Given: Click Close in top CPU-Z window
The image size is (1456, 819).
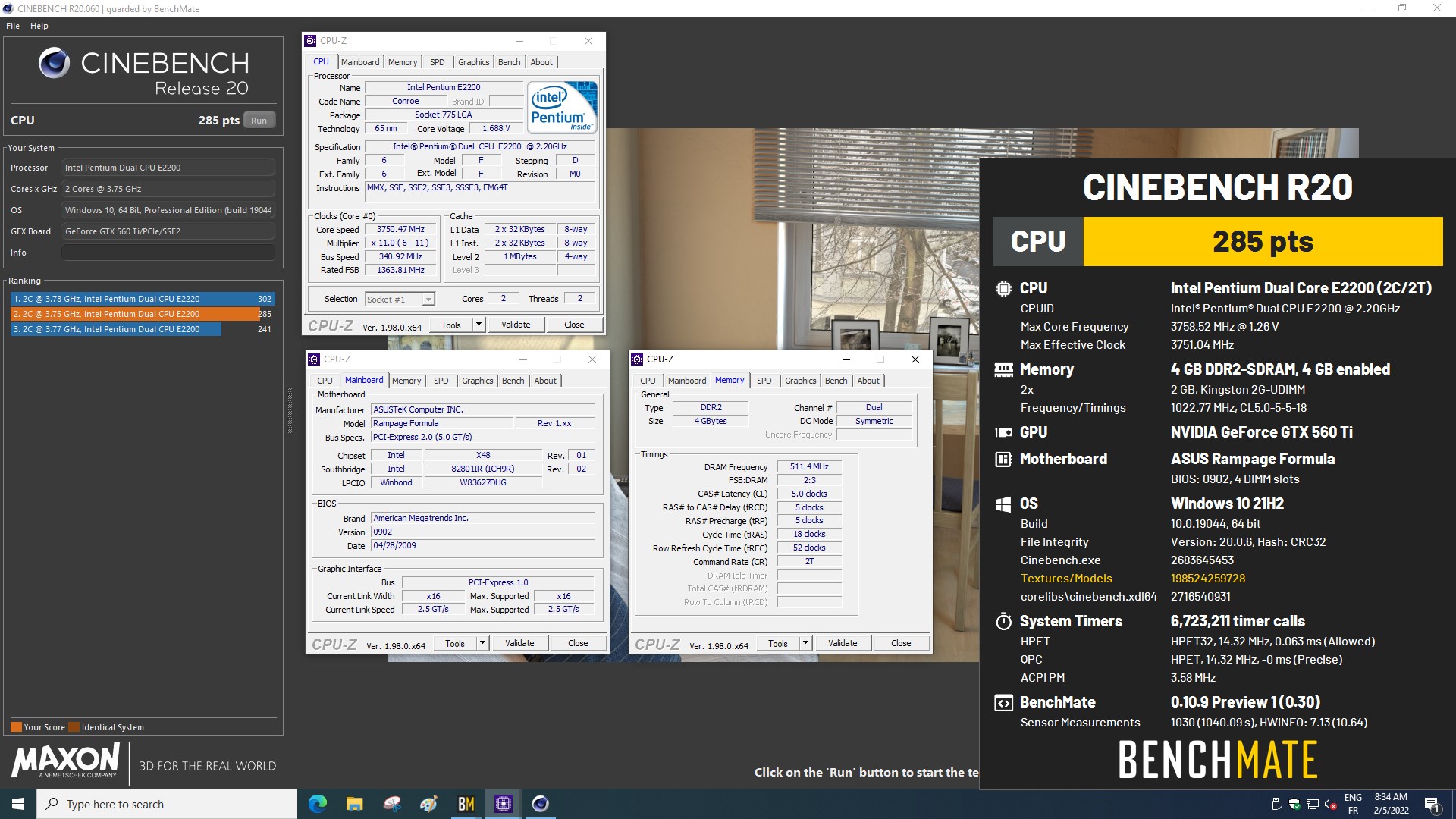Looking at the screenshot, I should [x=574, y=325].
